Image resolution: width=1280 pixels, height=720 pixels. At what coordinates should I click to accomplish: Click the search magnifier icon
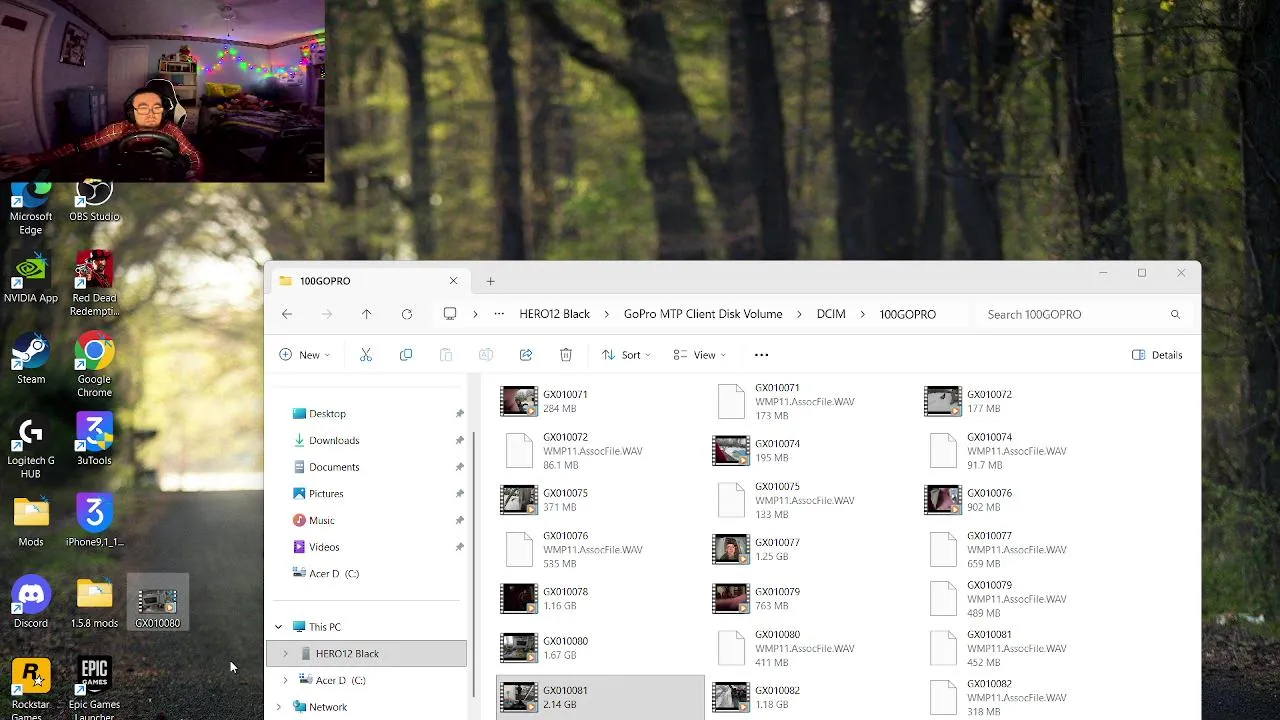point(1175,314)
